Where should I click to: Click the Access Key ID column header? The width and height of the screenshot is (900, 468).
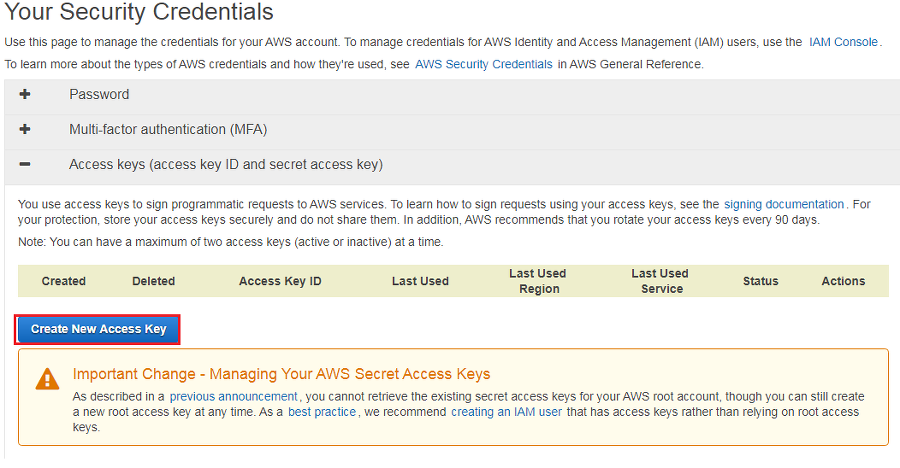[x=280, y=281]
